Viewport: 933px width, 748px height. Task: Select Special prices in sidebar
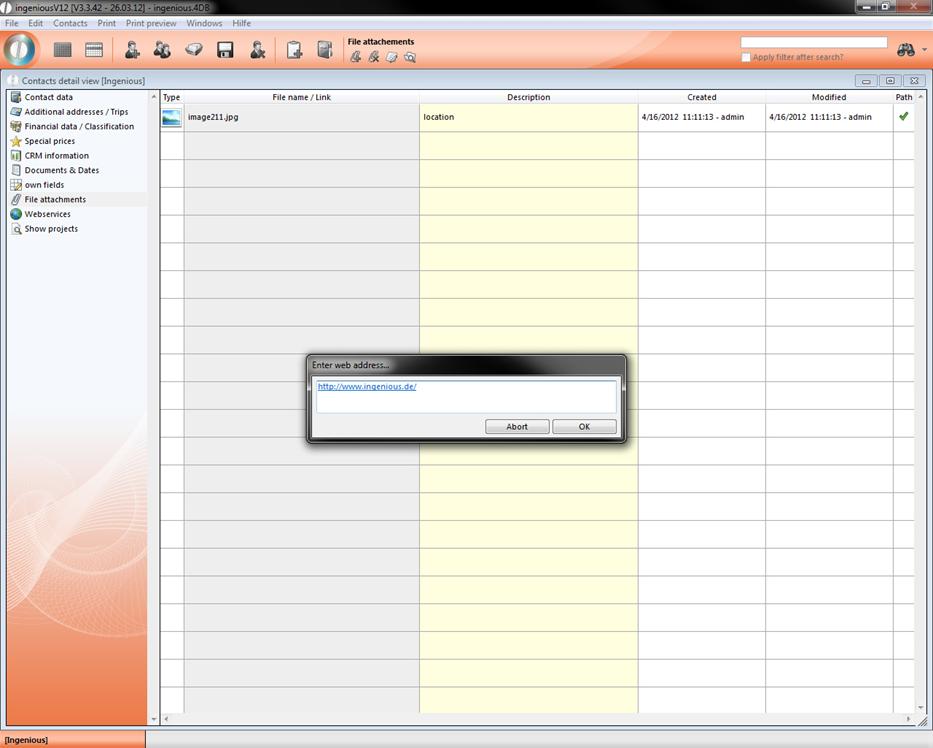tap(49, 141)
